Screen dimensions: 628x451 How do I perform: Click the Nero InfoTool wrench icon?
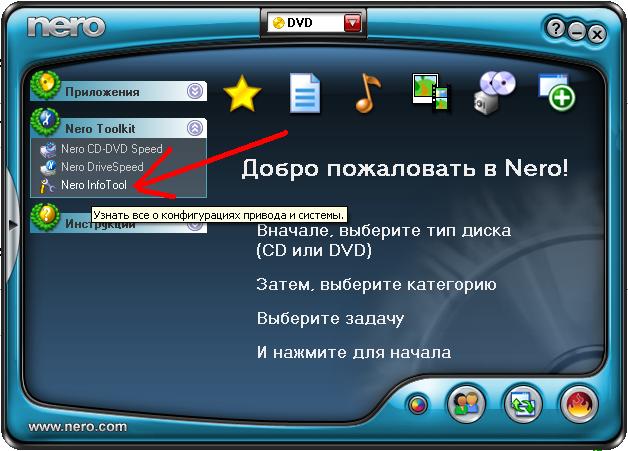(48, 186)
